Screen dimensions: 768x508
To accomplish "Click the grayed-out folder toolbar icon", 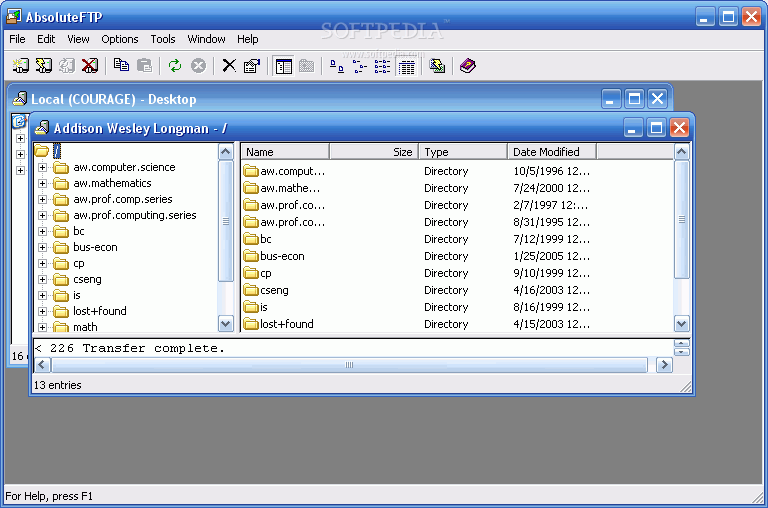I will [x=307, y=66].
